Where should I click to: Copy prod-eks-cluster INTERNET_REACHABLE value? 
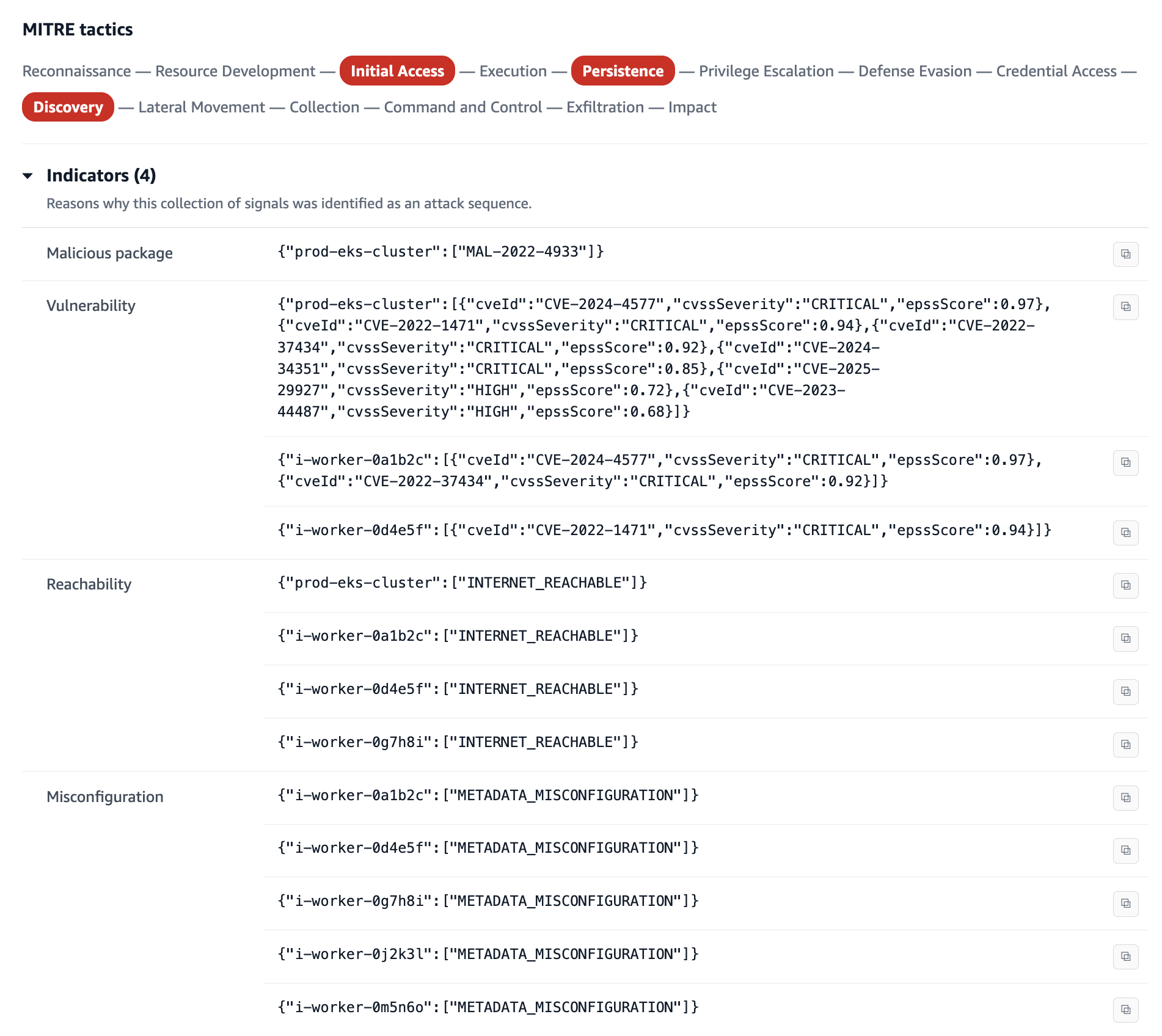coord(1125,585)
